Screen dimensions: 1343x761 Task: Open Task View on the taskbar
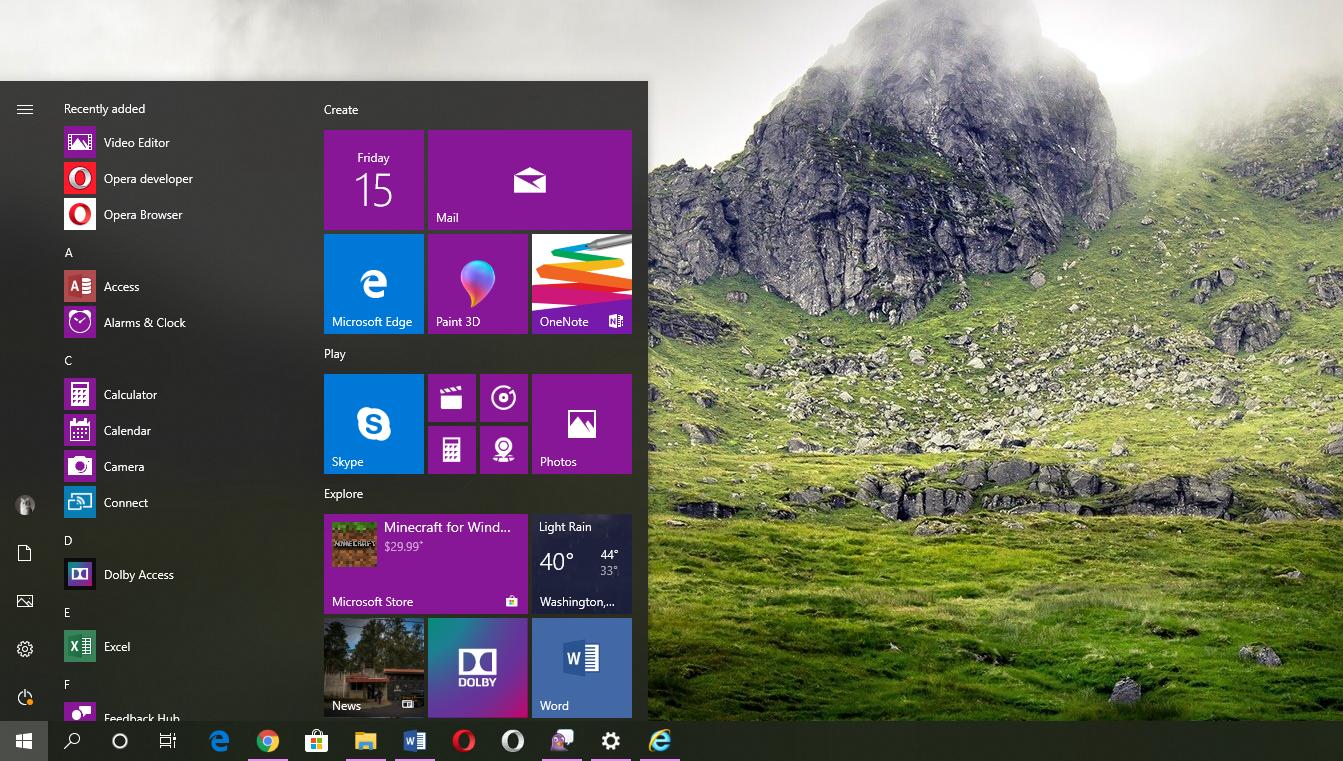pos(167,741)
